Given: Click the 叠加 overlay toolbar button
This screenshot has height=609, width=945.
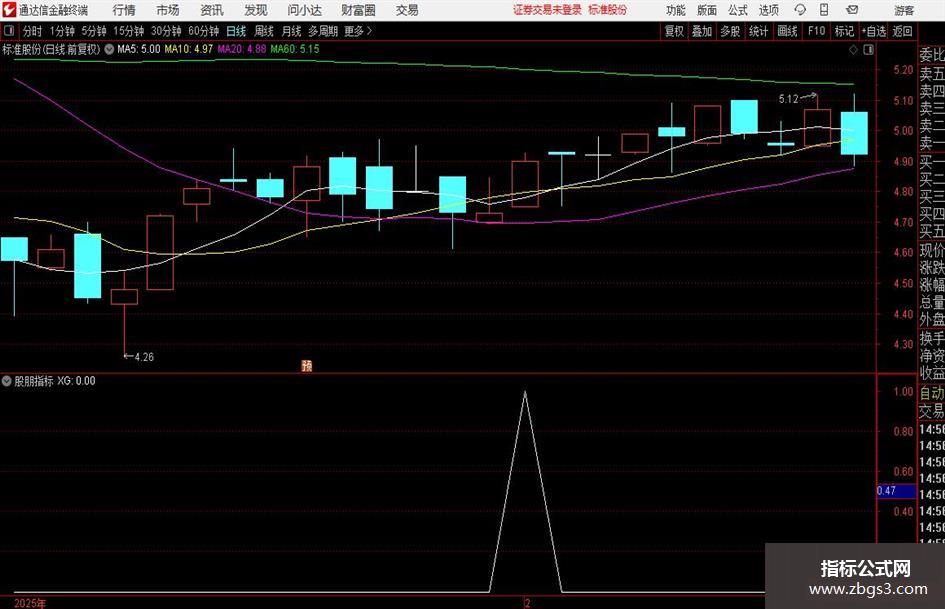Looking at the screenshot, I should [x=702, y=31].
